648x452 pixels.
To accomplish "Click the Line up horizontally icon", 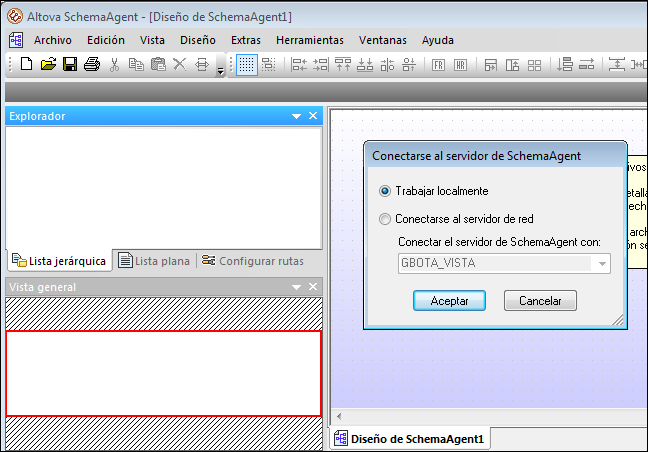I will [x=586, y=64].
